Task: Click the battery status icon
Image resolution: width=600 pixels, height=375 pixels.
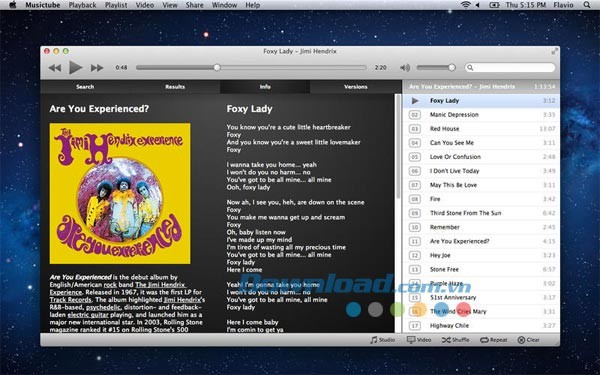Action: (494, 5)
